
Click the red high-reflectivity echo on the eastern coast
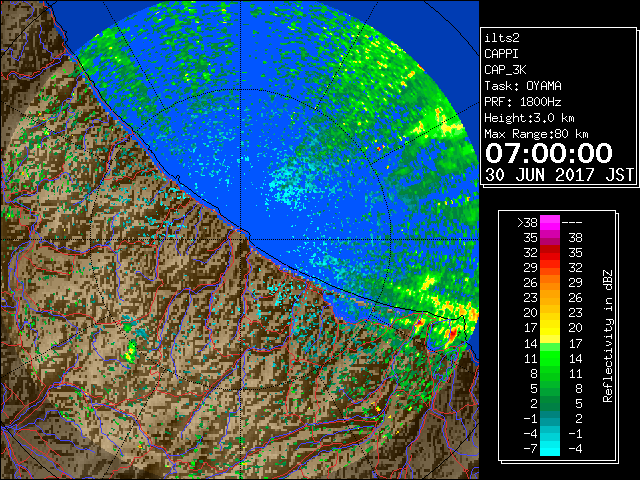[453, 333]
